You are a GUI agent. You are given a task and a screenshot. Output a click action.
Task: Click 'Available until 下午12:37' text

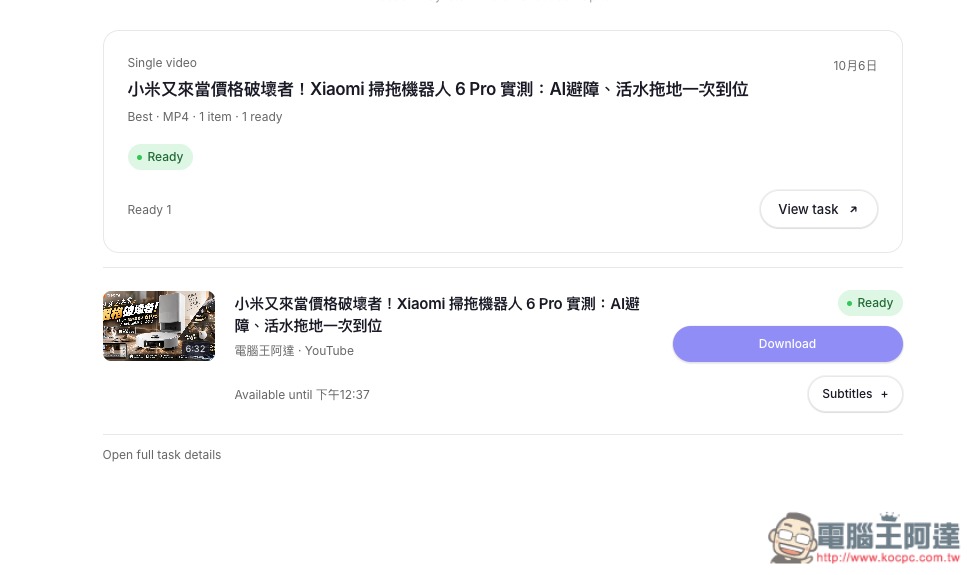coord(302,394)
